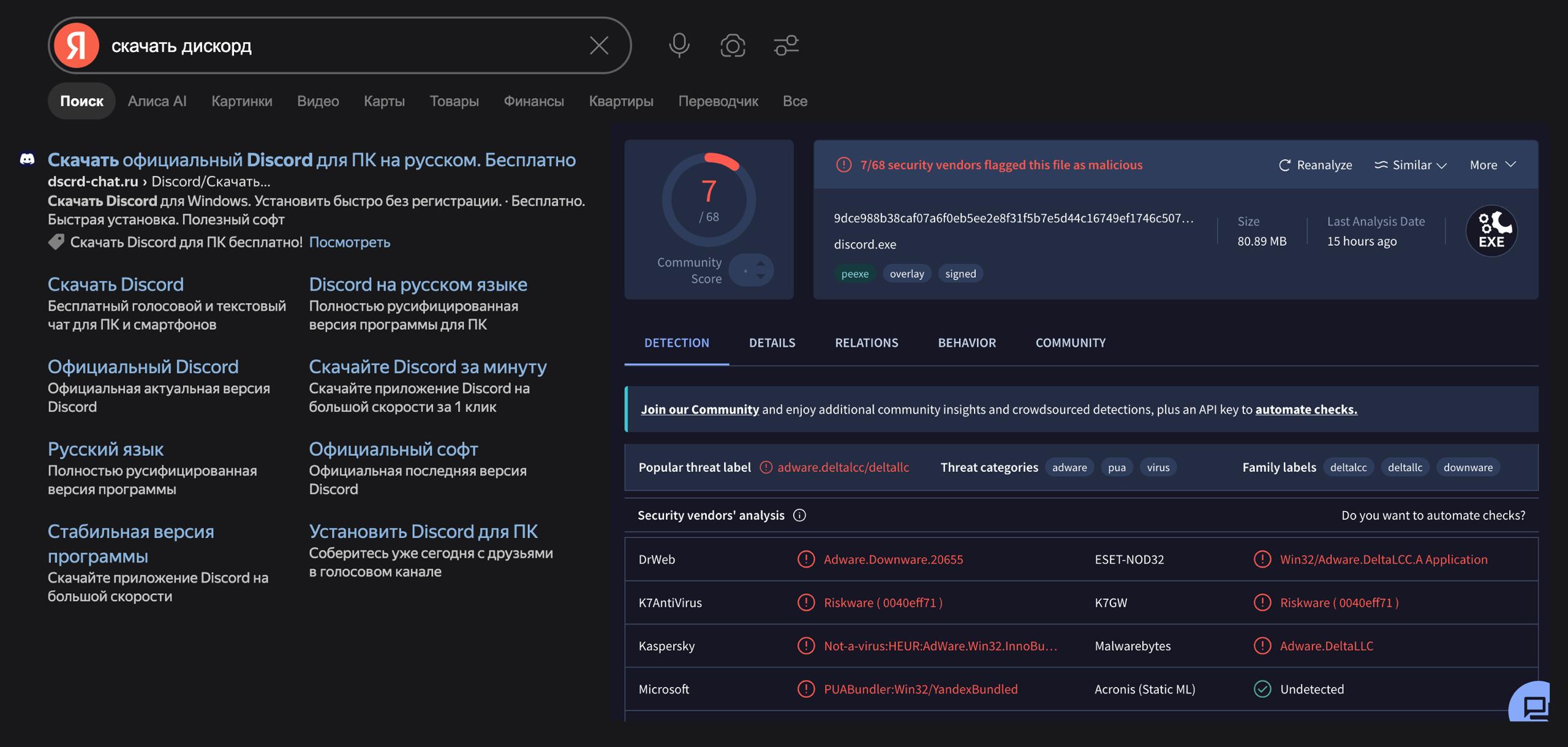Viewport: 1568px width, 747px height.
Task: Open image search camera icon
Action: pyautogui.click(x=733, y=45)
